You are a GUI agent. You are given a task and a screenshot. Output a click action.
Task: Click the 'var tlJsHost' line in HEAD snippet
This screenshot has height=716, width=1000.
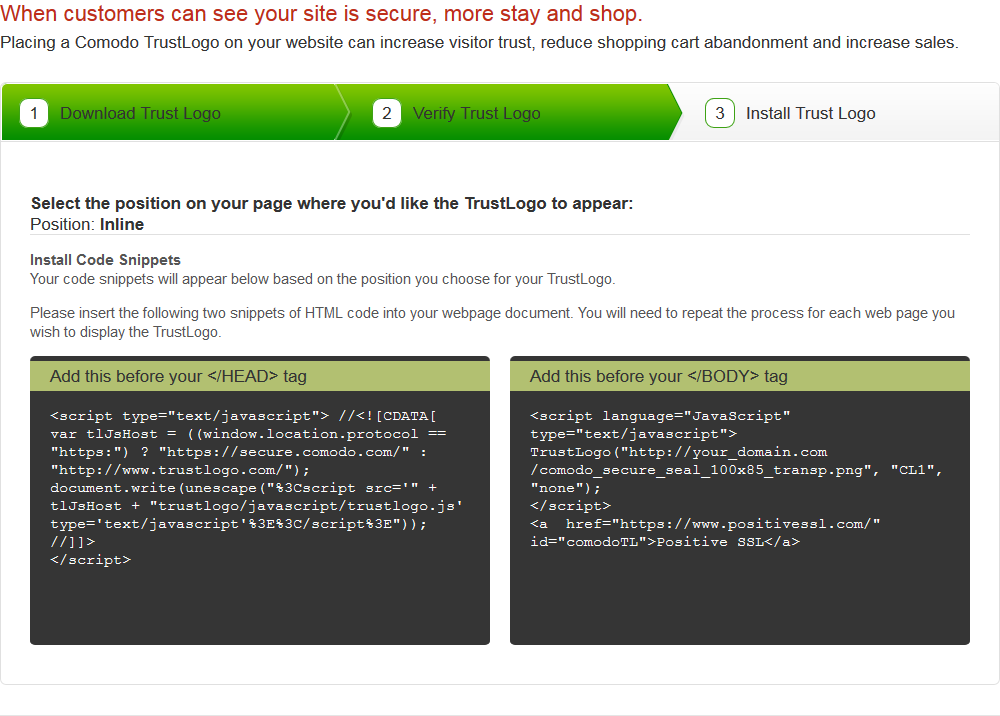point(247,434)
